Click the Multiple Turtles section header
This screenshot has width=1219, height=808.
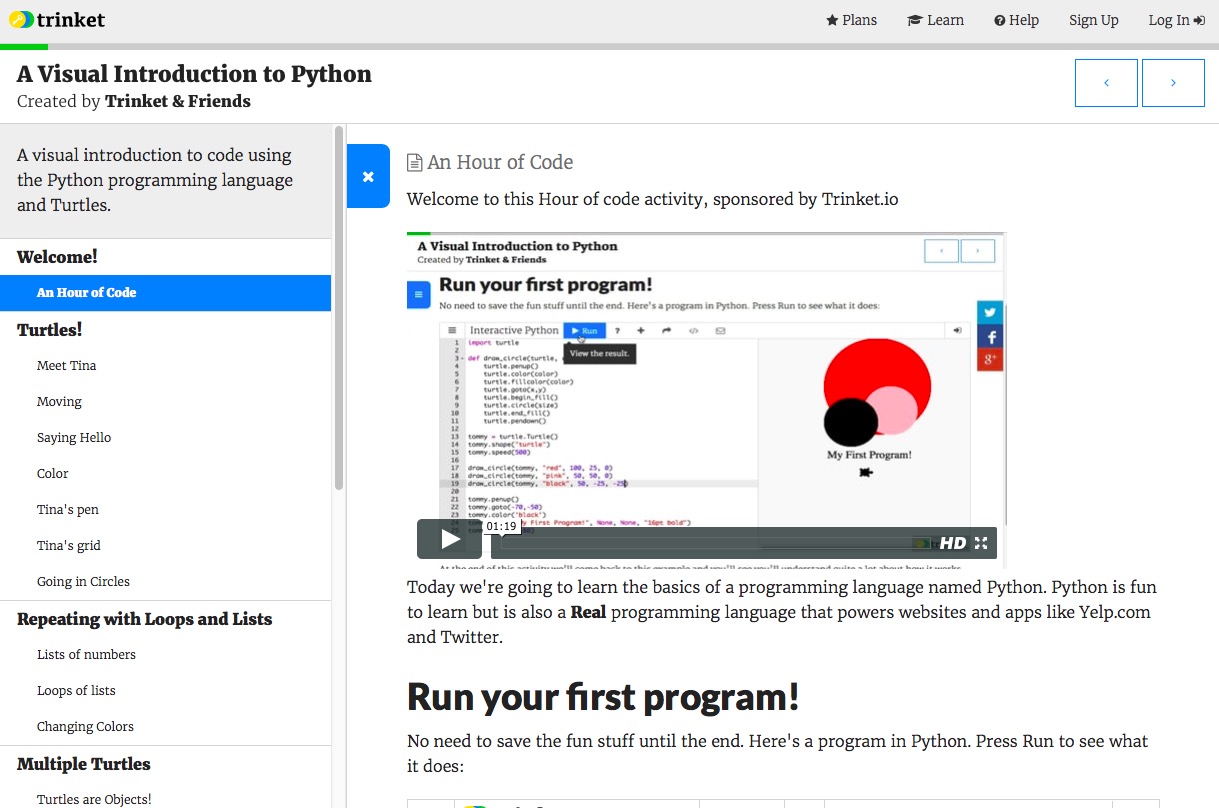point(84,764)
